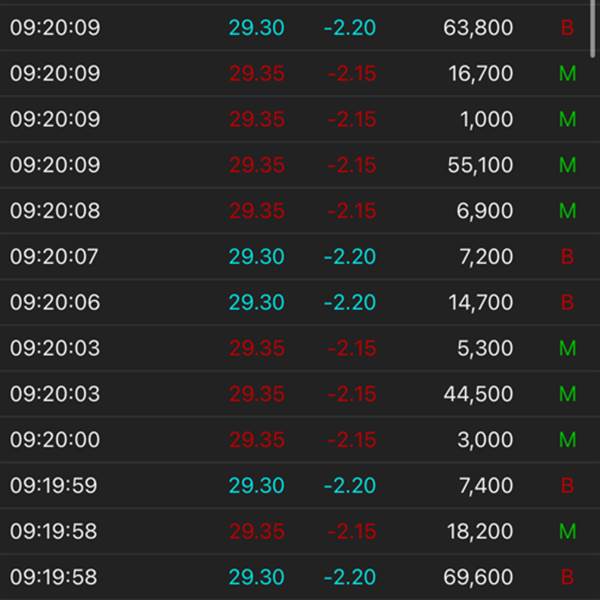
Task: Click the 09:20:08 timestamp
Action: point(55,211)
